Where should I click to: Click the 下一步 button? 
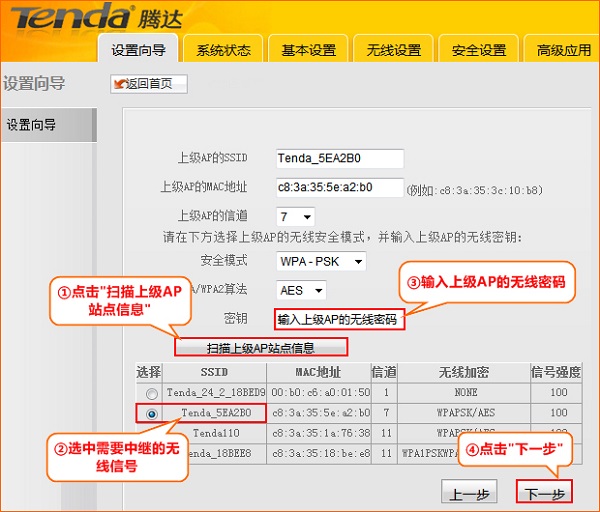pos(545,491)
